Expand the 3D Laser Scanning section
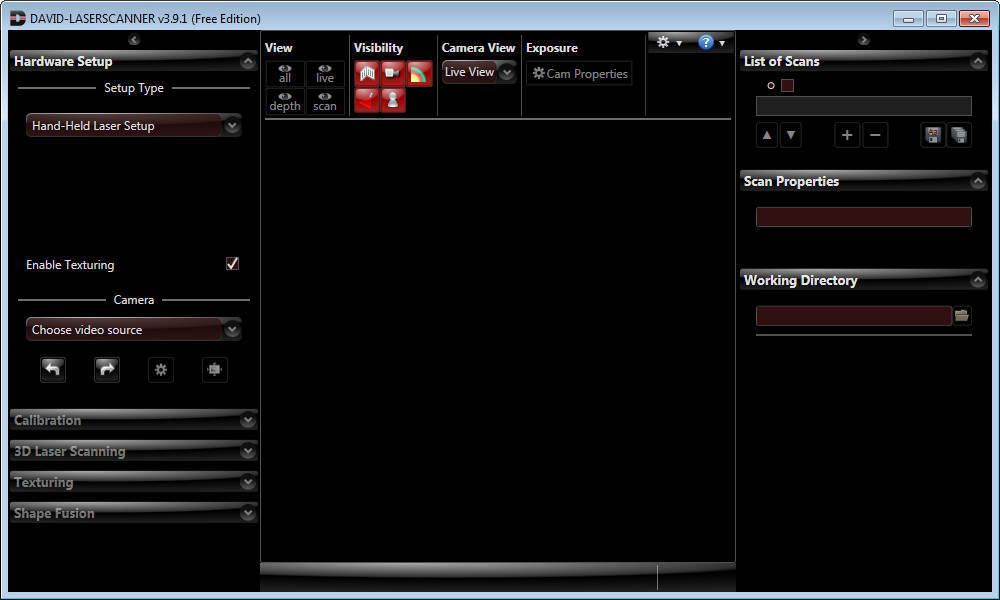Screen dimensions: 1000x600 point(133,452)
